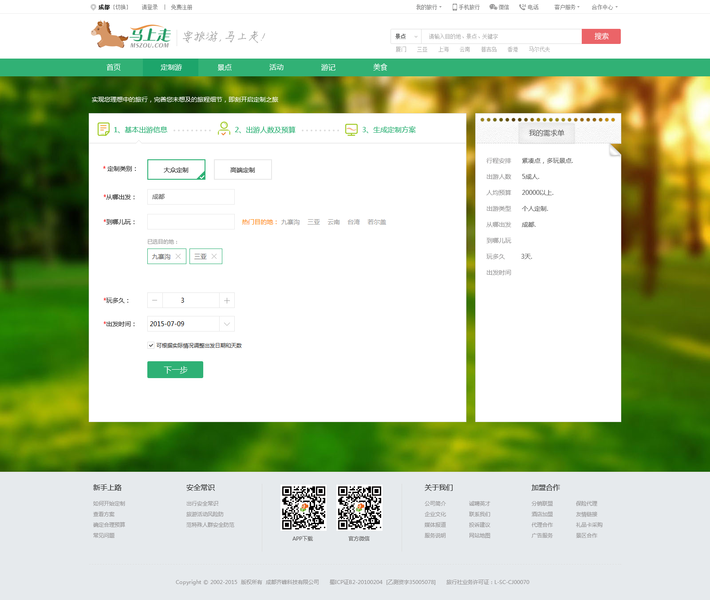Open the 常见问题 footer link

coord(104,535)
